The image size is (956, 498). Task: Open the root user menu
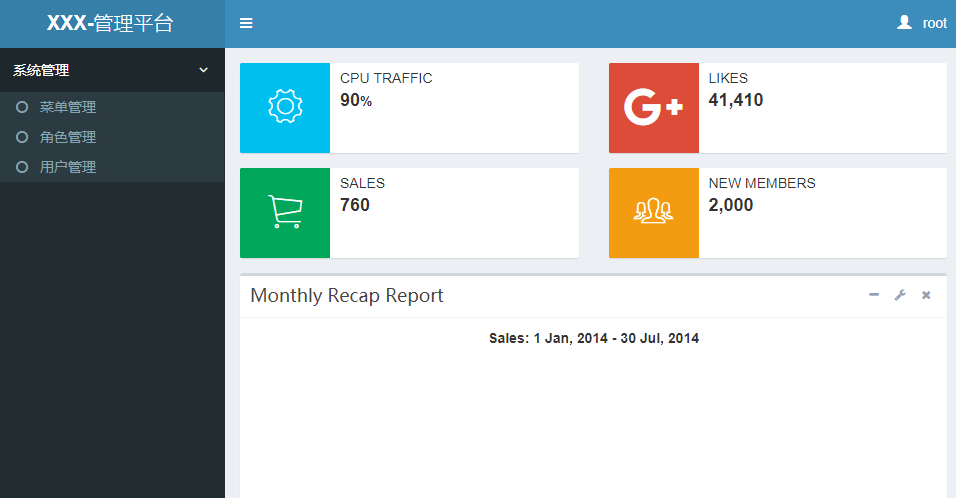tap(922, 23)
